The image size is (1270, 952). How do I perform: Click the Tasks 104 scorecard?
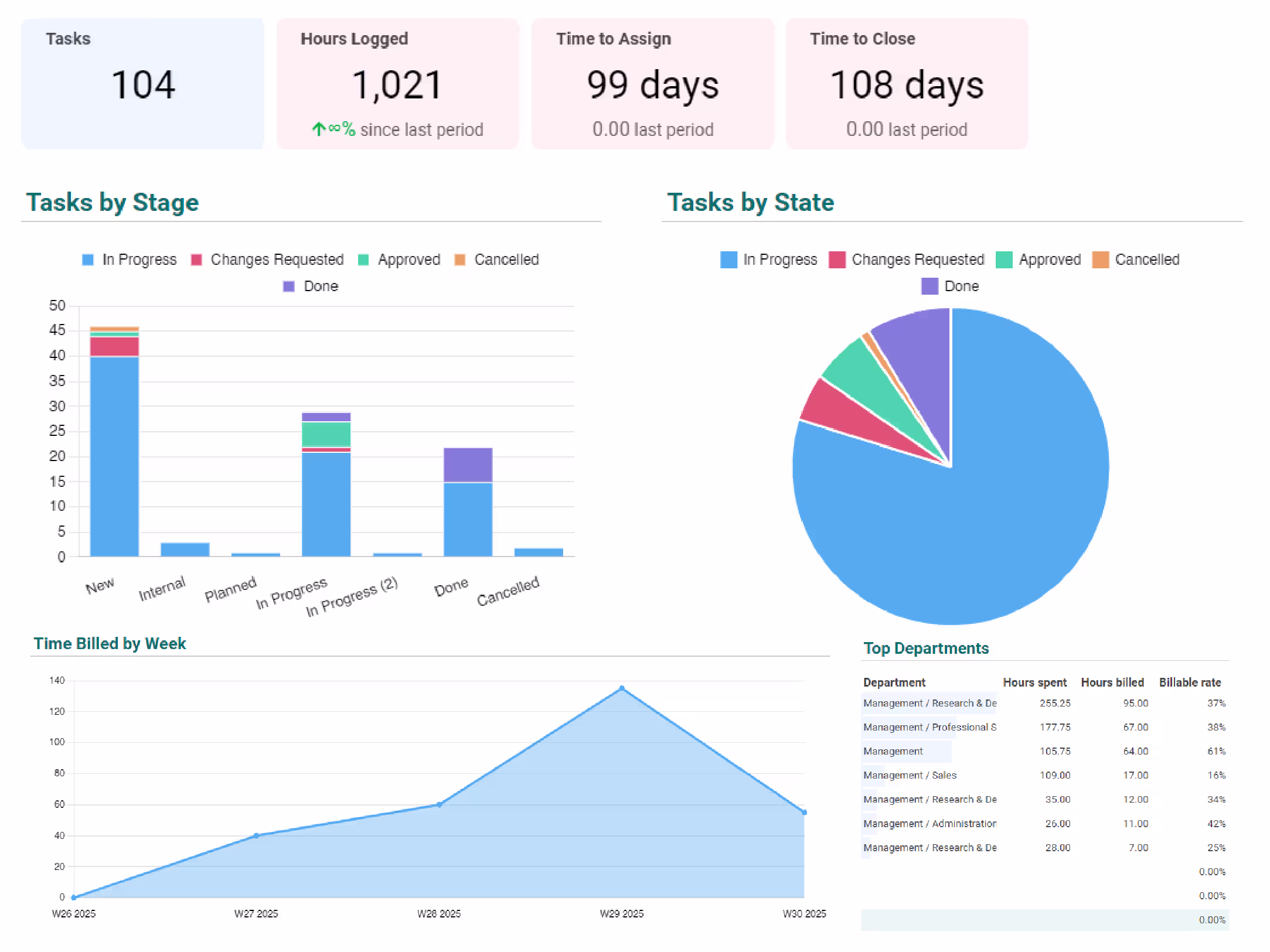142,83
